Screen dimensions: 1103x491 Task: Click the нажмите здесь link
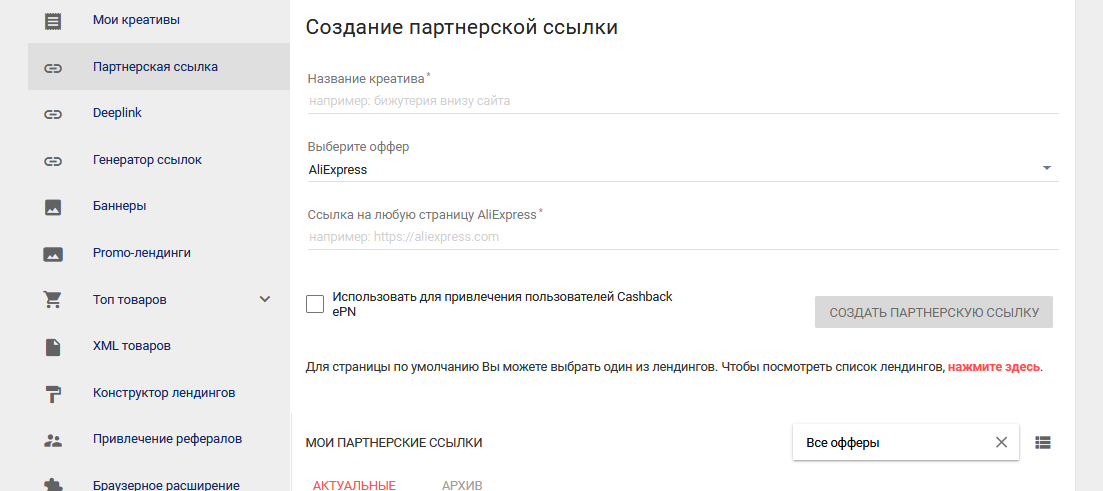click(x=993, y=367)
